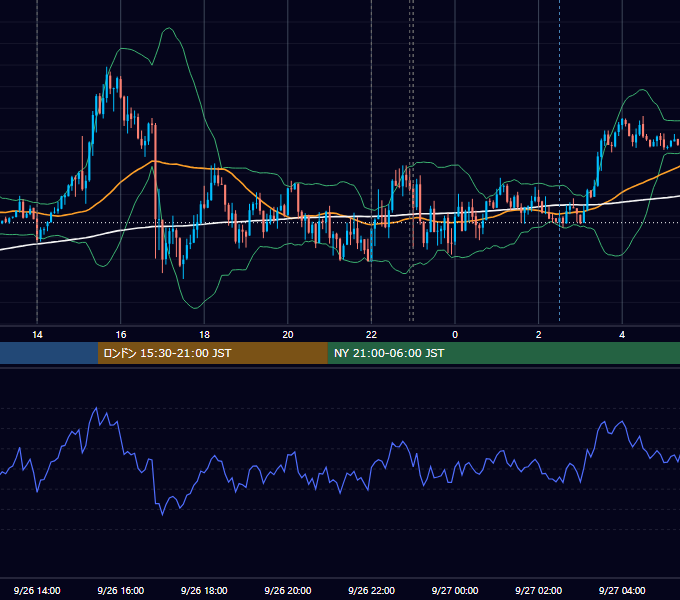Click hour label 18 on the price chart axis
680x600 pixels.
(204, 334)
